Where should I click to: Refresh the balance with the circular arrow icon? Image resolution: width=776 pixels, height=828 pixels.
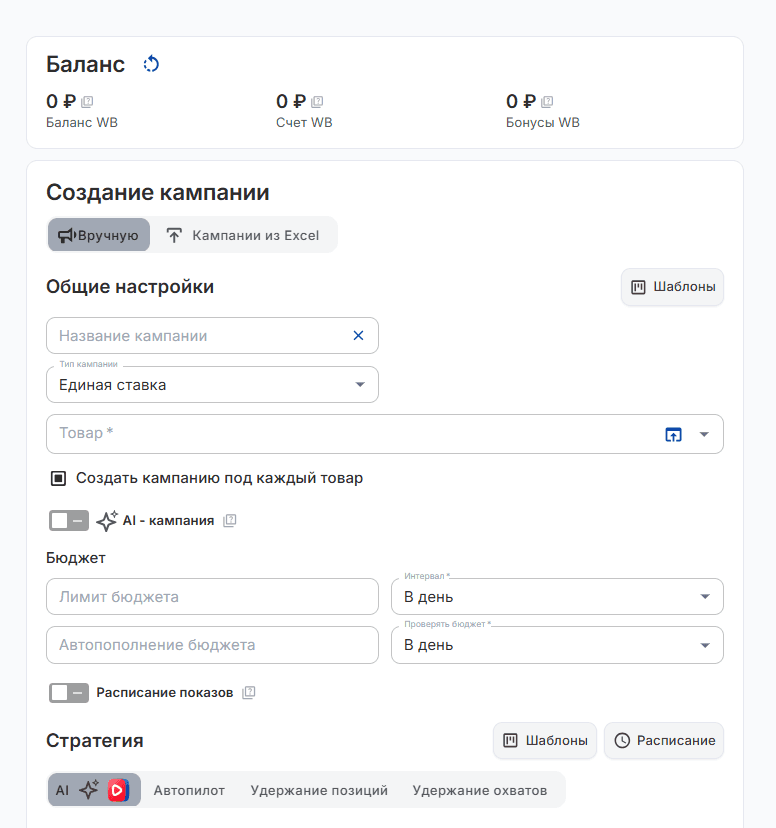[x=151, y=64]
